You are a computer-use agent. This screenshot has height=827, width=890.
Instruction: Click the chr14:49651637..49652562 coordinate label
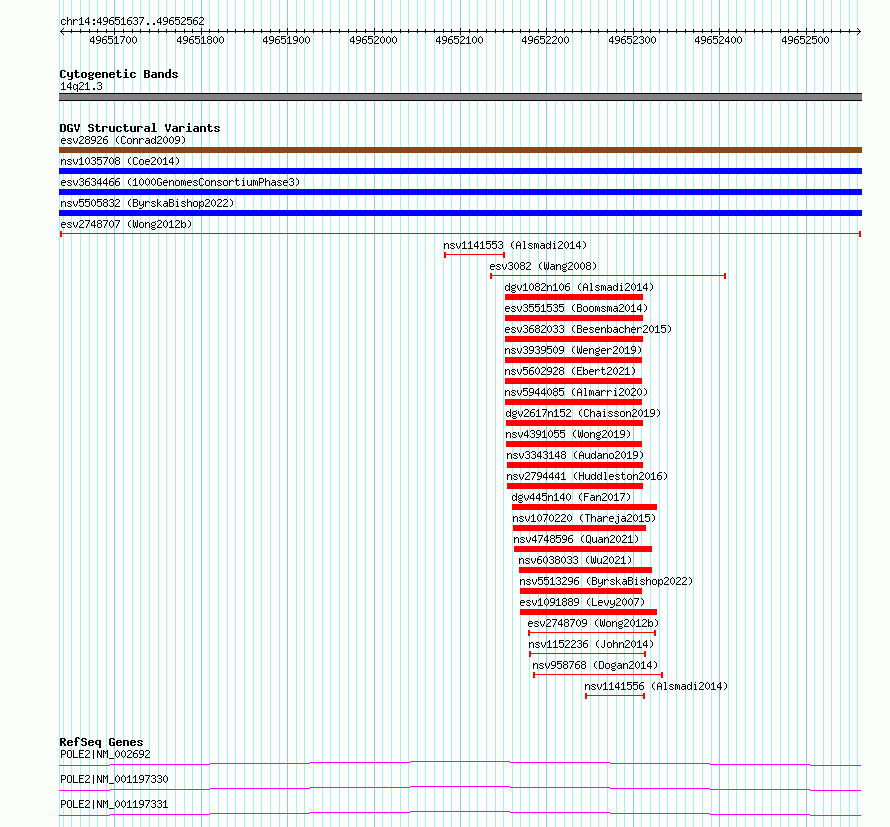click(x=132, y=21)
